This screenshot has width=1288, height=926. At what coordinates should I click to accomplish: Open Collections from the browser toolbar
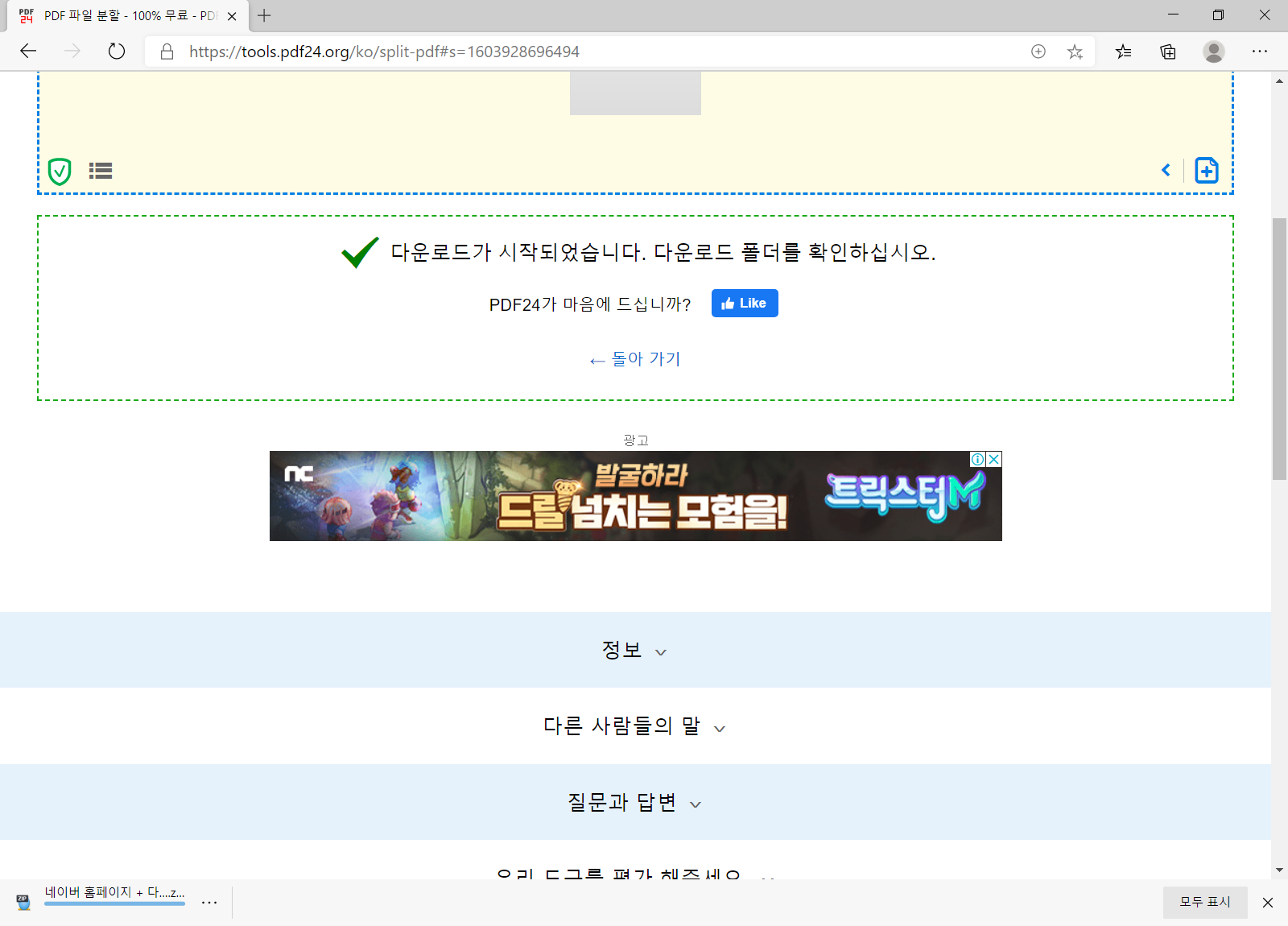(1168, 51)
